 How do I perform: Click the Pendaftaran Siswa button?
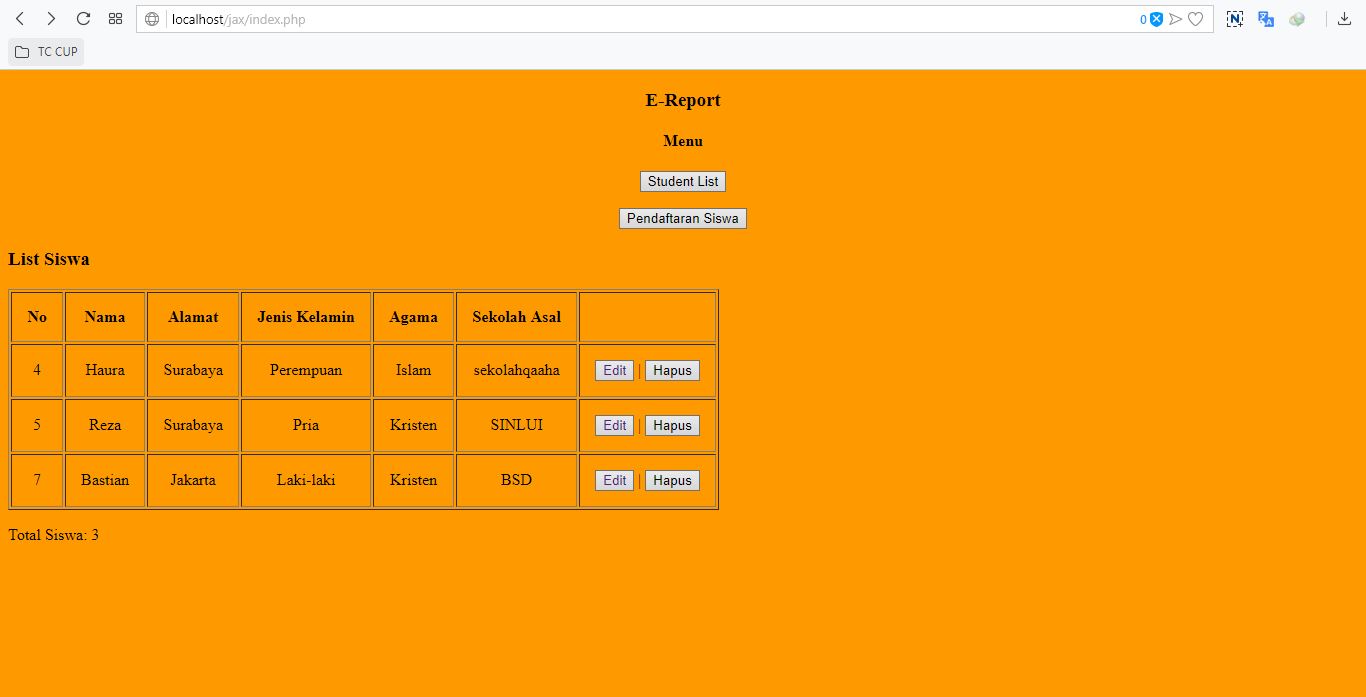pyautogui.click(x=683, y=218)
